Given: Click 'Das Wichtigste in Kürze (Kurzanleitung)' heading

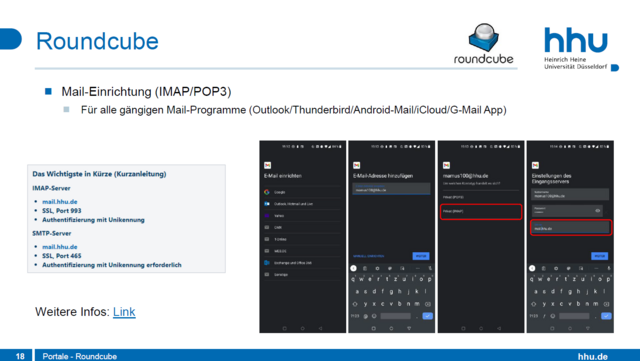Looking at the screenshot, I should coord(99,174).
